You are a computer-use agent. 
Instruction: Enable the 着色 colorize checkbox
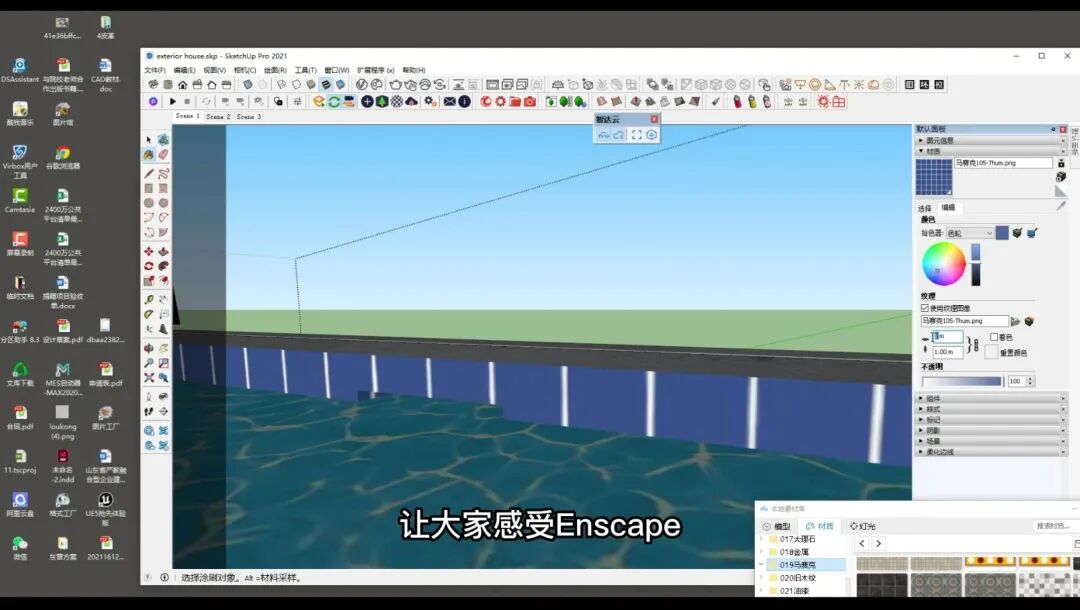point(992,337)
